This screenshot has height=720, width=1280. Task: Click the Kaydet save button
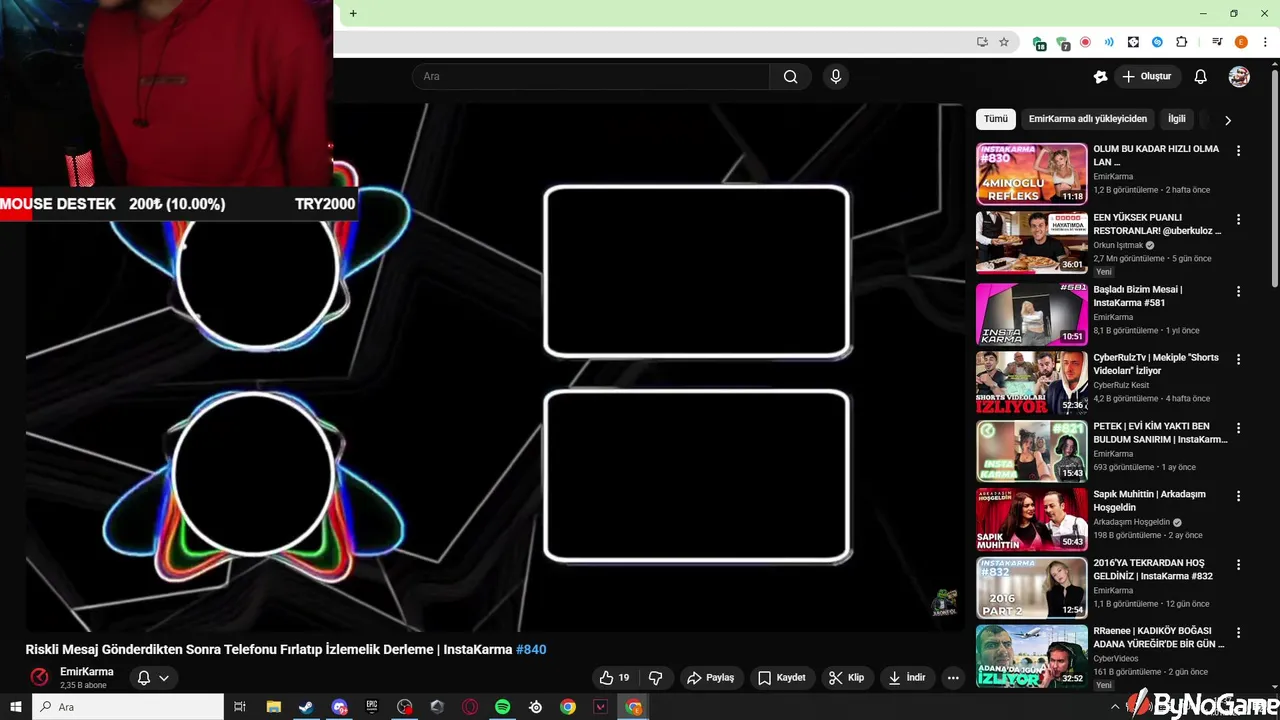[781, 678]
